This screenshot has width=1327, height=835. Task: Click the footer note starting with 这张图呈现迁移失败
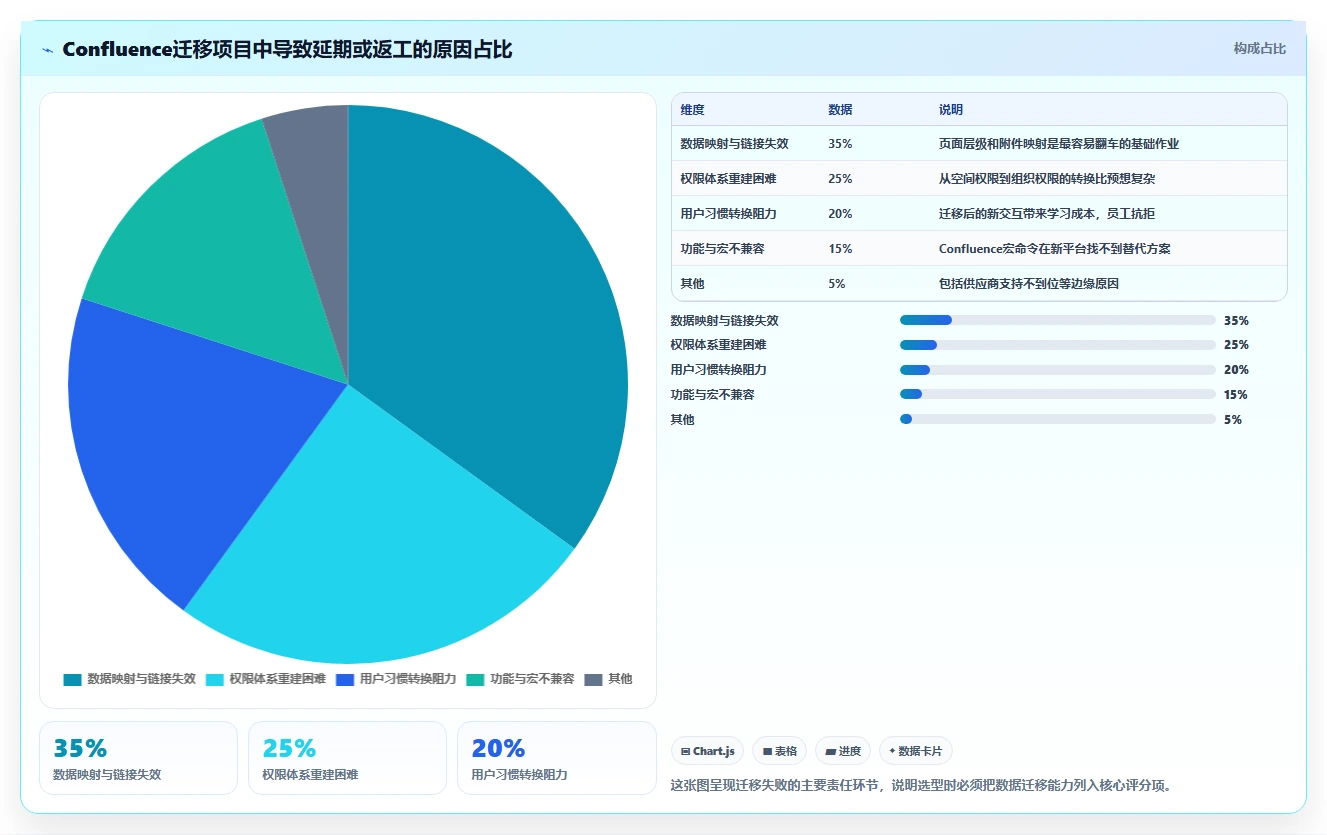click(x=920, y=786)
